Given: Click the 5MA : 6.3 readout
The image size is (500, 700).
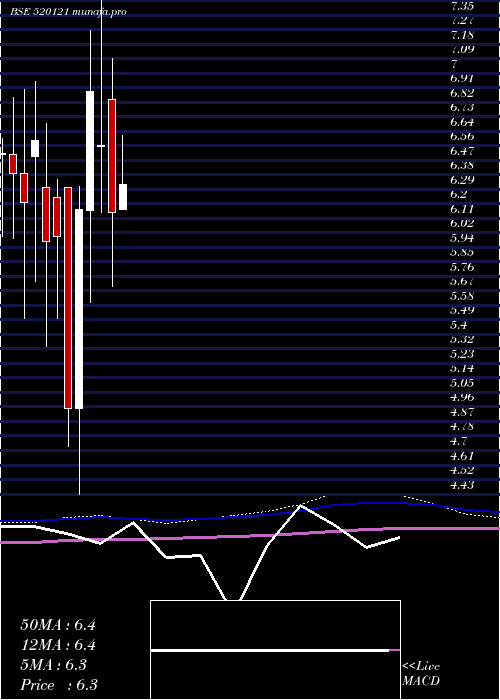Looking at the screenshot, I should 54,665.
